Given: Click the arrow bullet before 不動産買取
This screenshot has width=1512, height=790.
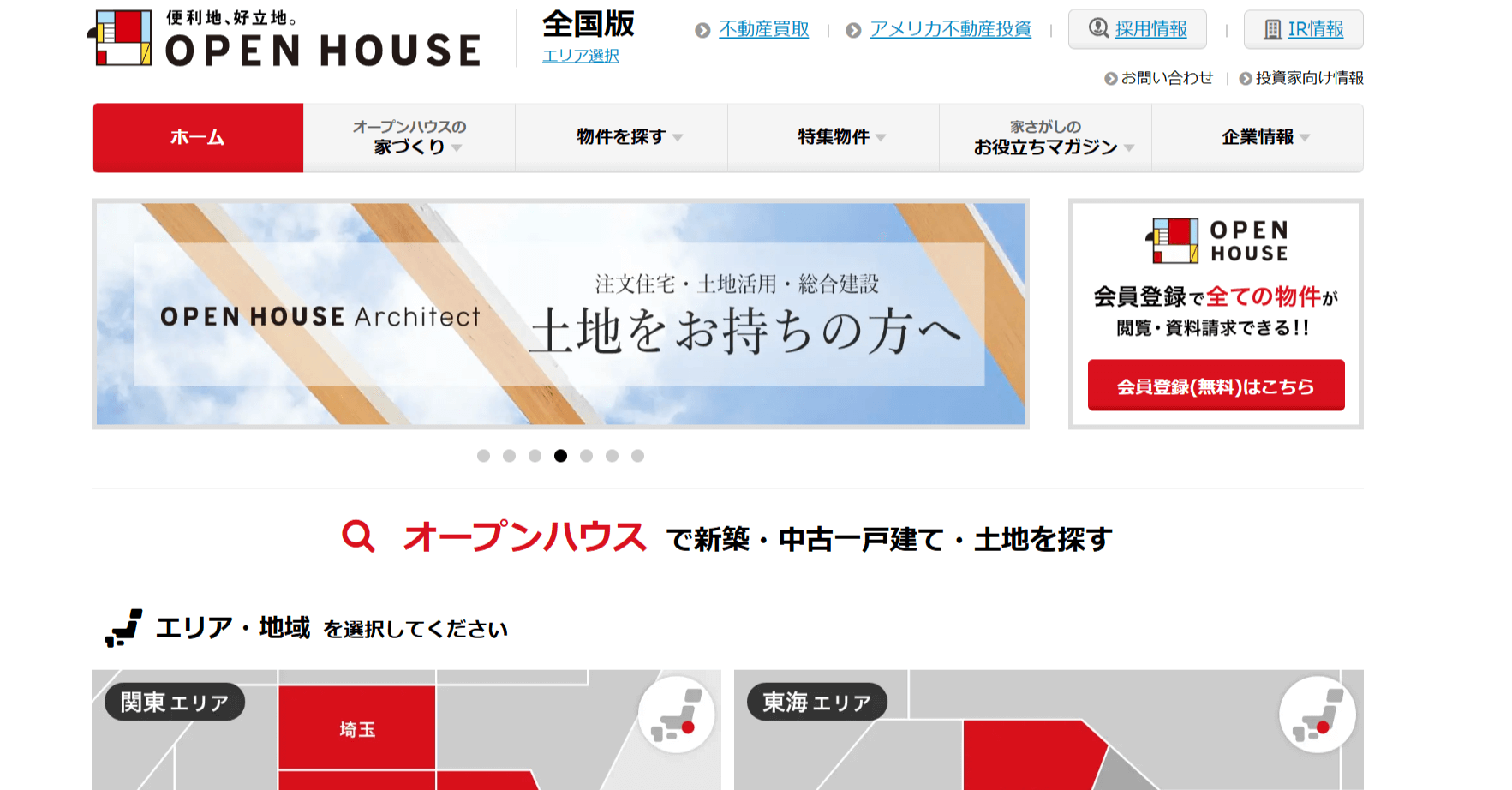Looking at the screenshot, I should (702, 31).
